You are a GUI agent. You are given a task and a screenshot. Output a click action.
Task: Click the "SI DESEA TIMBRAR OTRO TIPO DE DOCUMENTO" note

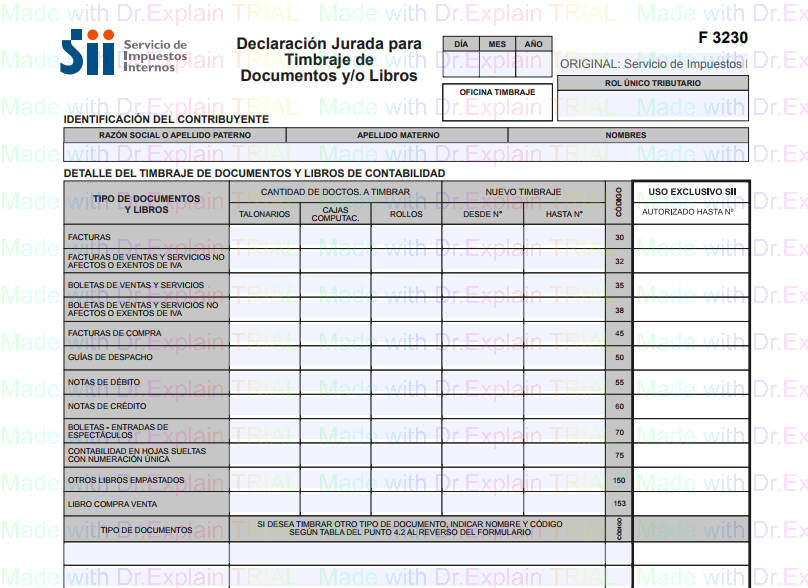410,528
